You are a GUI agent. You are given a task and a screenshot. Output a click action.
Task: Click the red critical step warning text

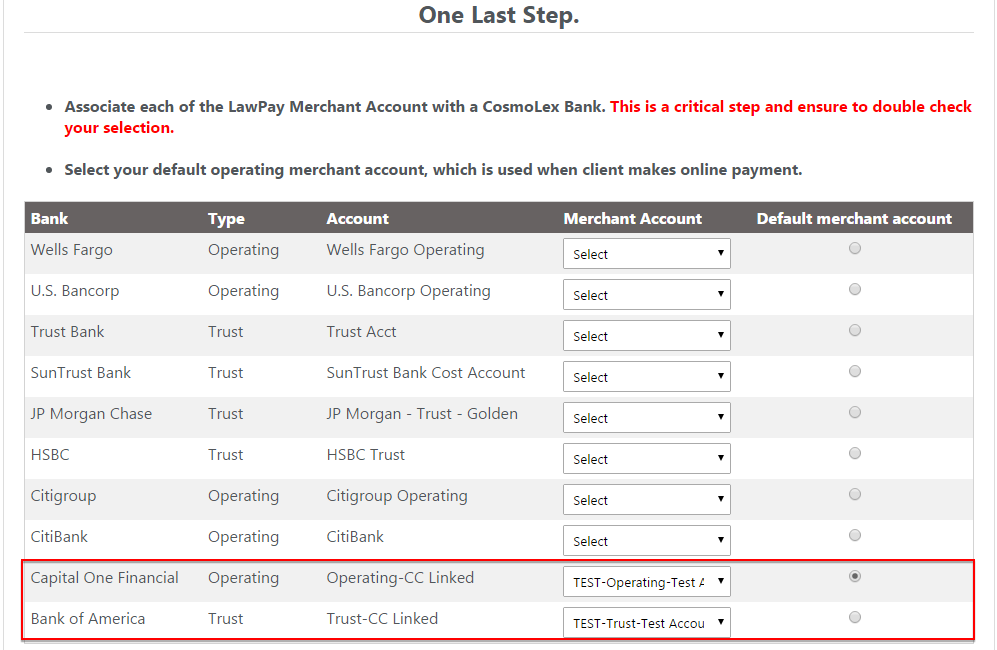[518, 117]
